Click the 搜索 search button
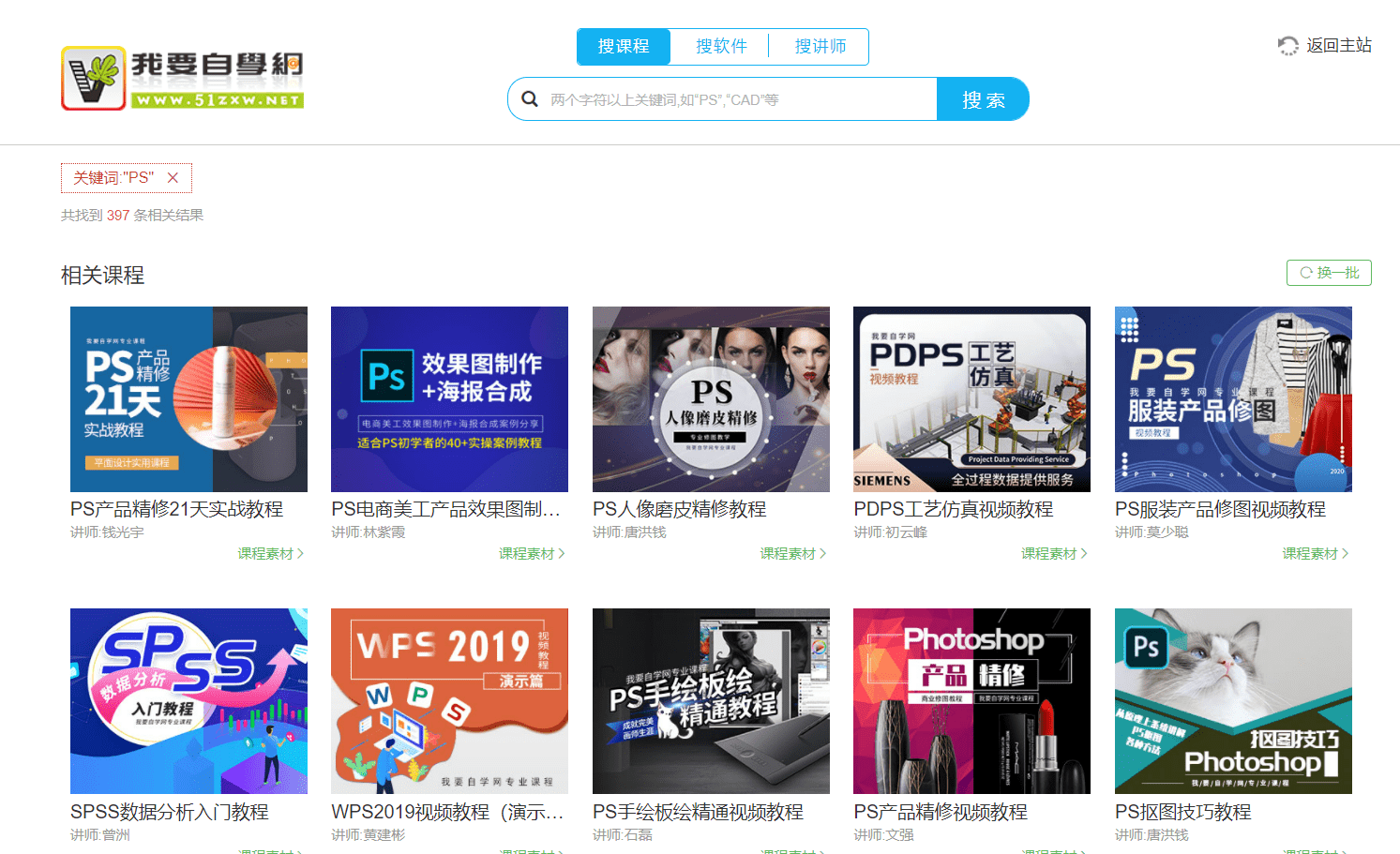 coord(983,99)
